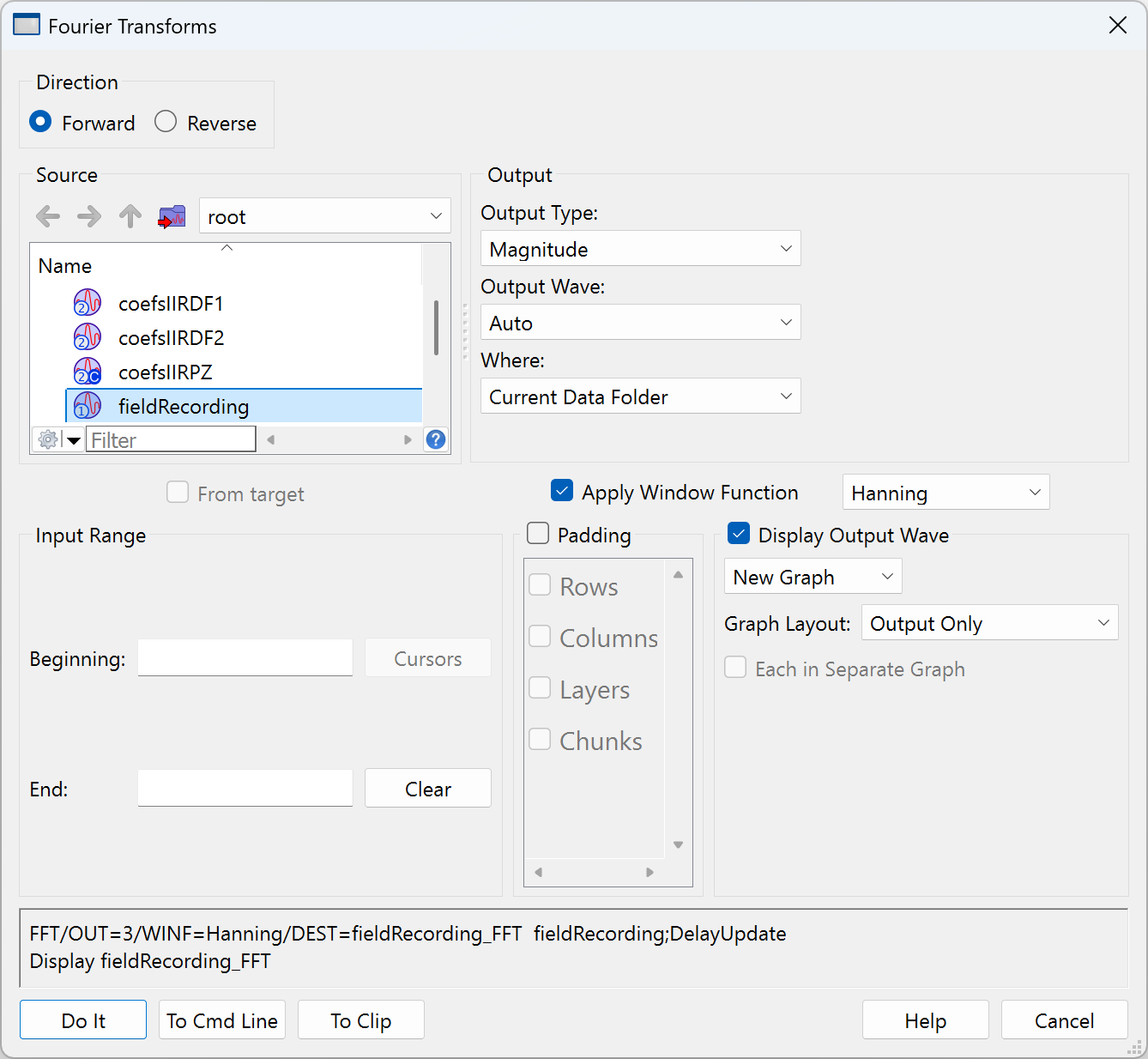
Task: Click the forward arrow in Source browser
Action: pos(89,216)
